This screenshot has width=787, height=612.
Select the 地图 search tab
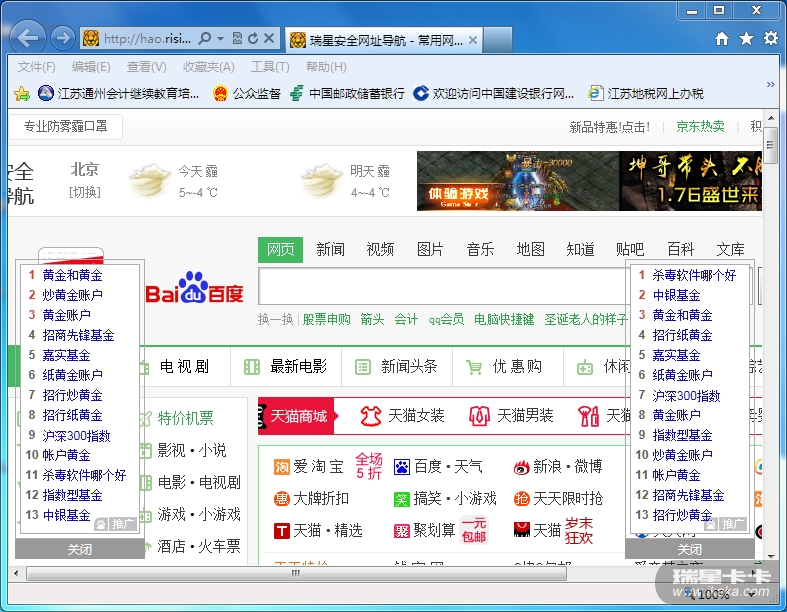[x=531, y=250]
